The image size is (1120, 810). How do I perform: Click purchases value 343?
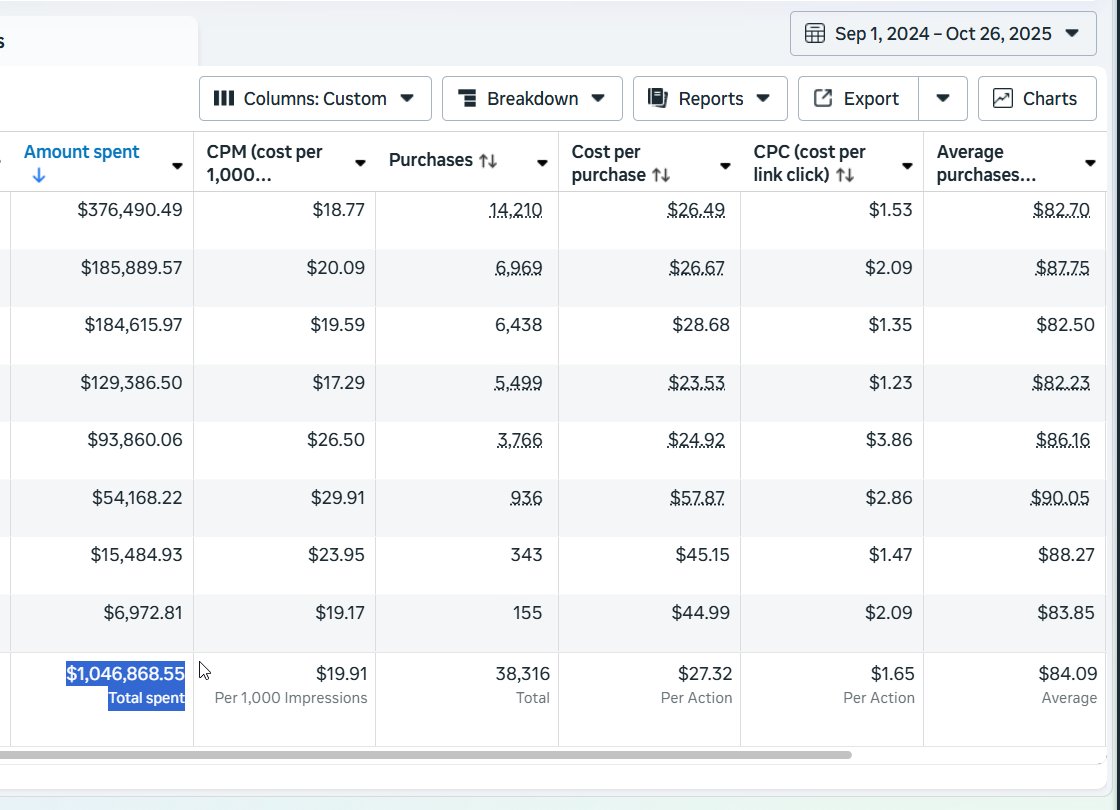pyautogui.click(x=526, y=555)
